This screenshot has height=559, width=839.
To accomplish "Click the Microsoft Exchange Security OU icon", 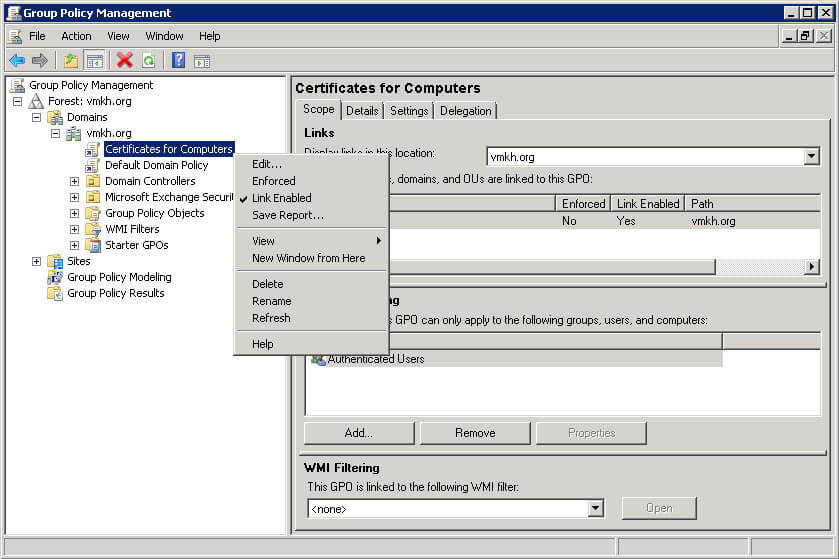I will (x=93, y=197).
